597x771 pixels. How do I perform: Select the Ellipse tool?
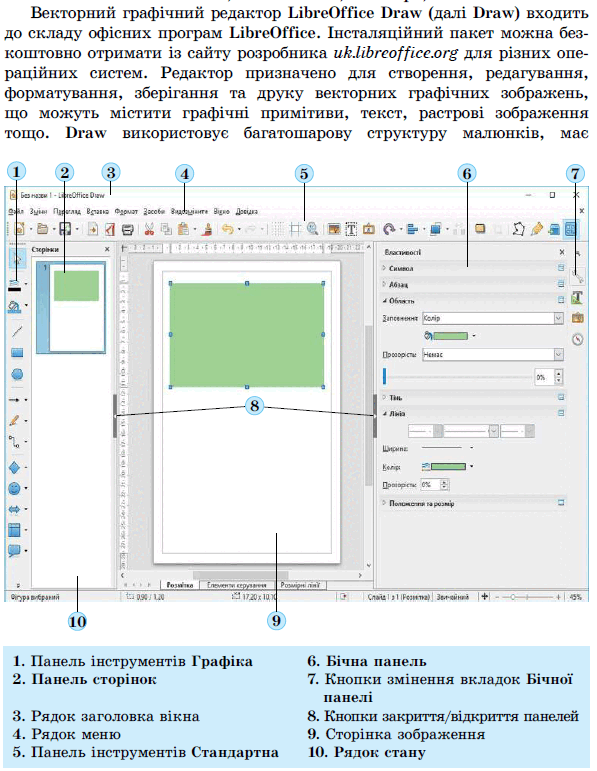coord(17,375)
